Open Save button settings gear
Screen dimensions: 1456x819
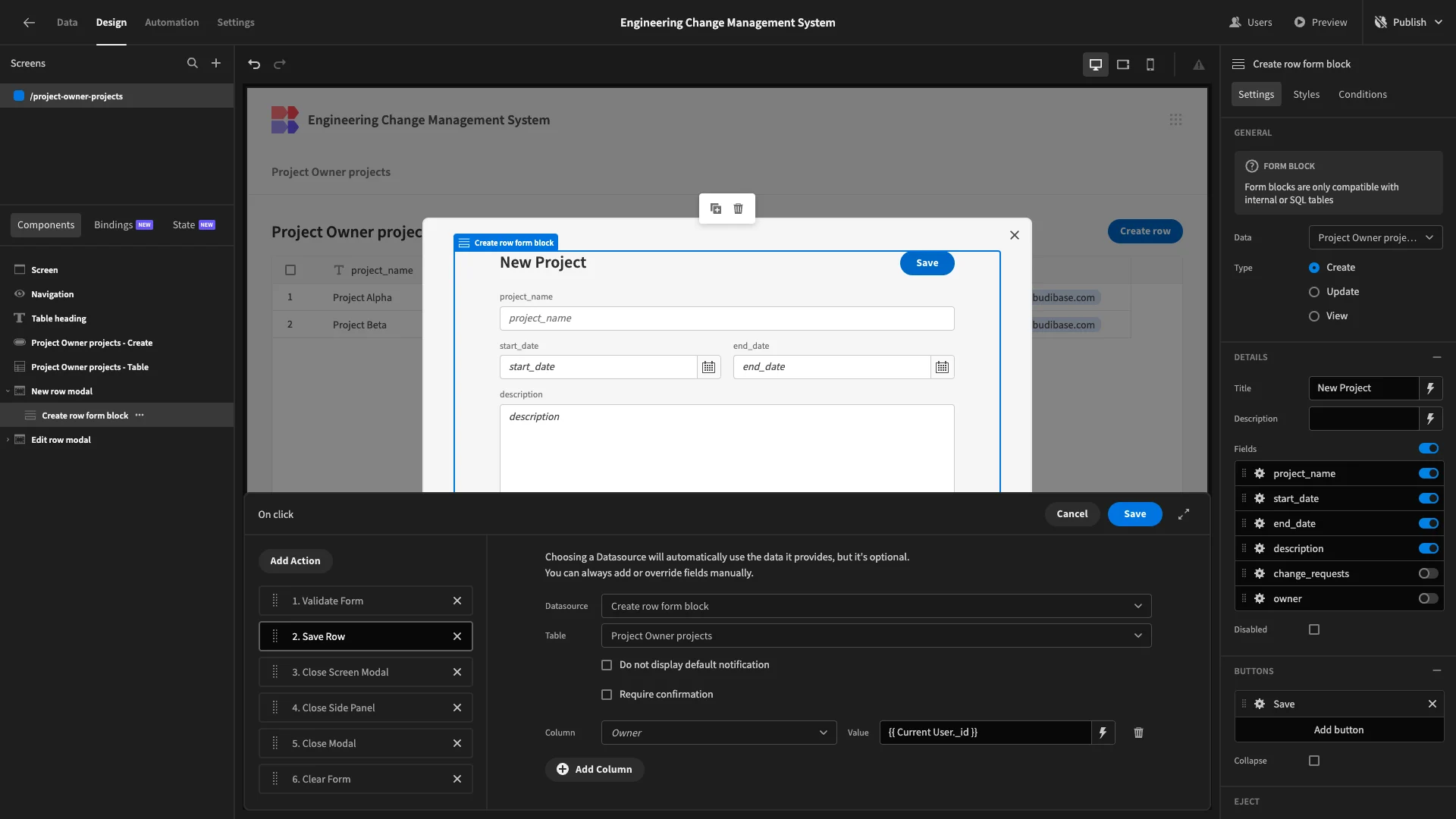[x=1260, y=704]
